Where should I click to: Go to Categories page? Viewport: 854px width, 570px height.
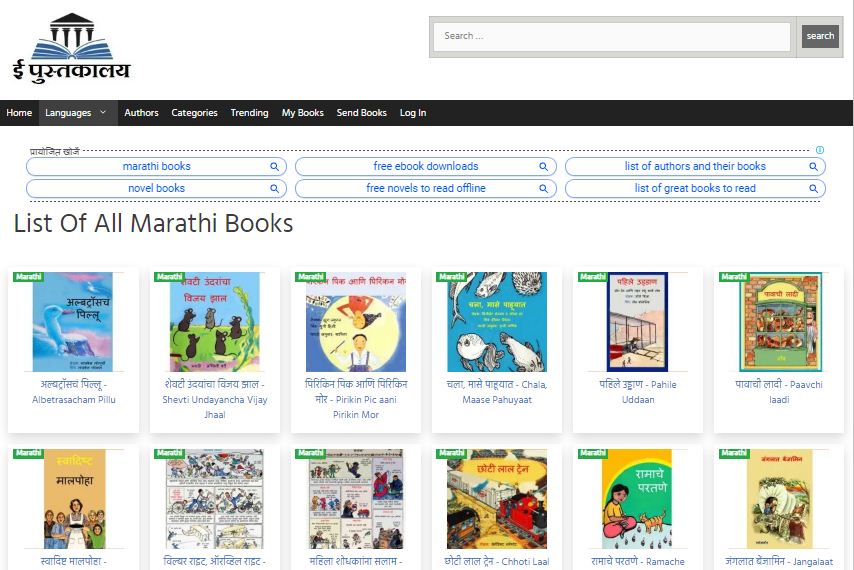coord(194,113)
